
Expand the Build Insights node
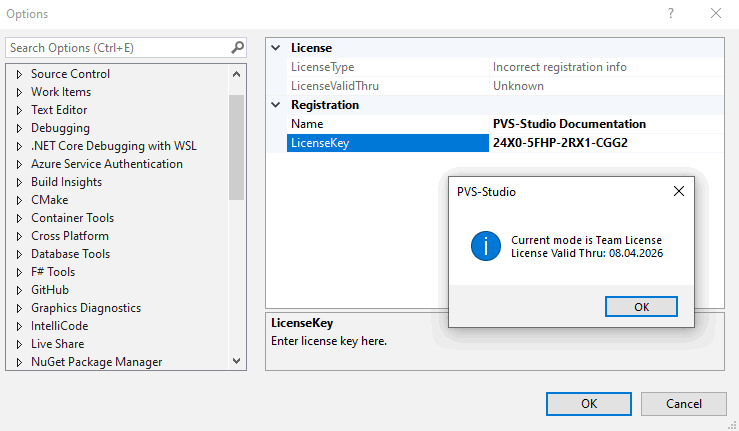(19, 182)
